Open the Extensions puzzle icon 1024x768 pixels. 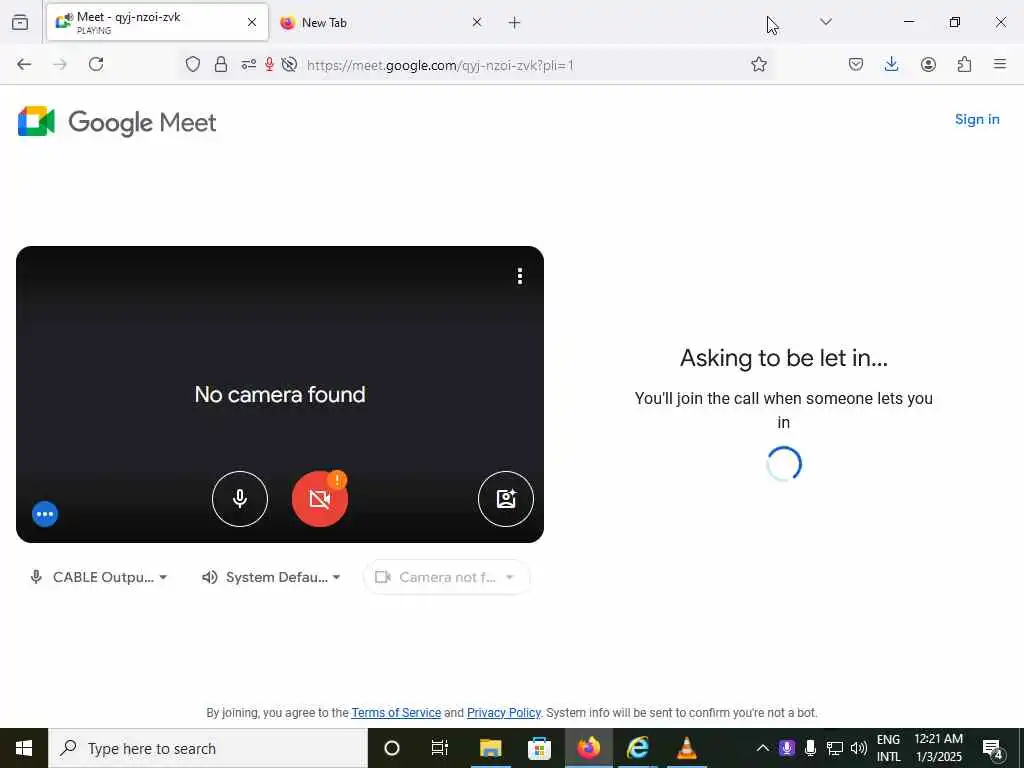(x=964, y=64)
